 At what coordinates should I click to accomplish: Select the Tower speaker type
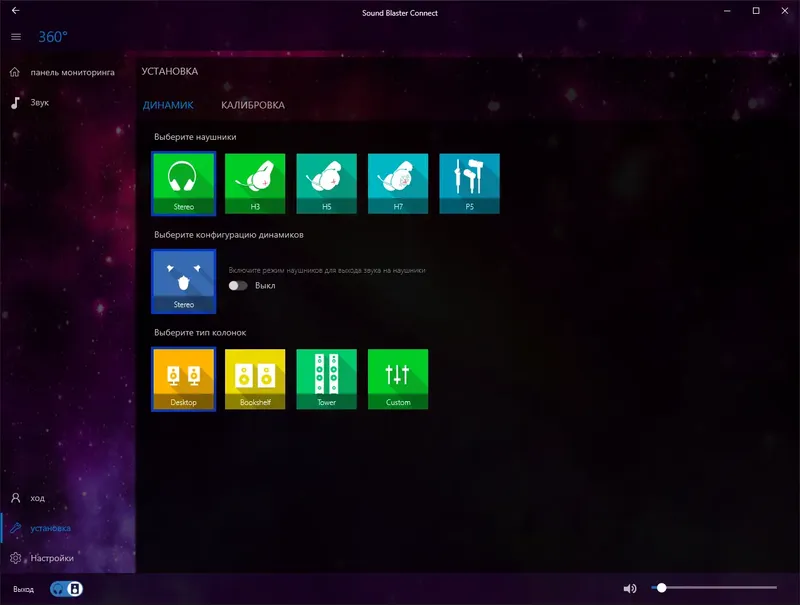pos(327,378)
